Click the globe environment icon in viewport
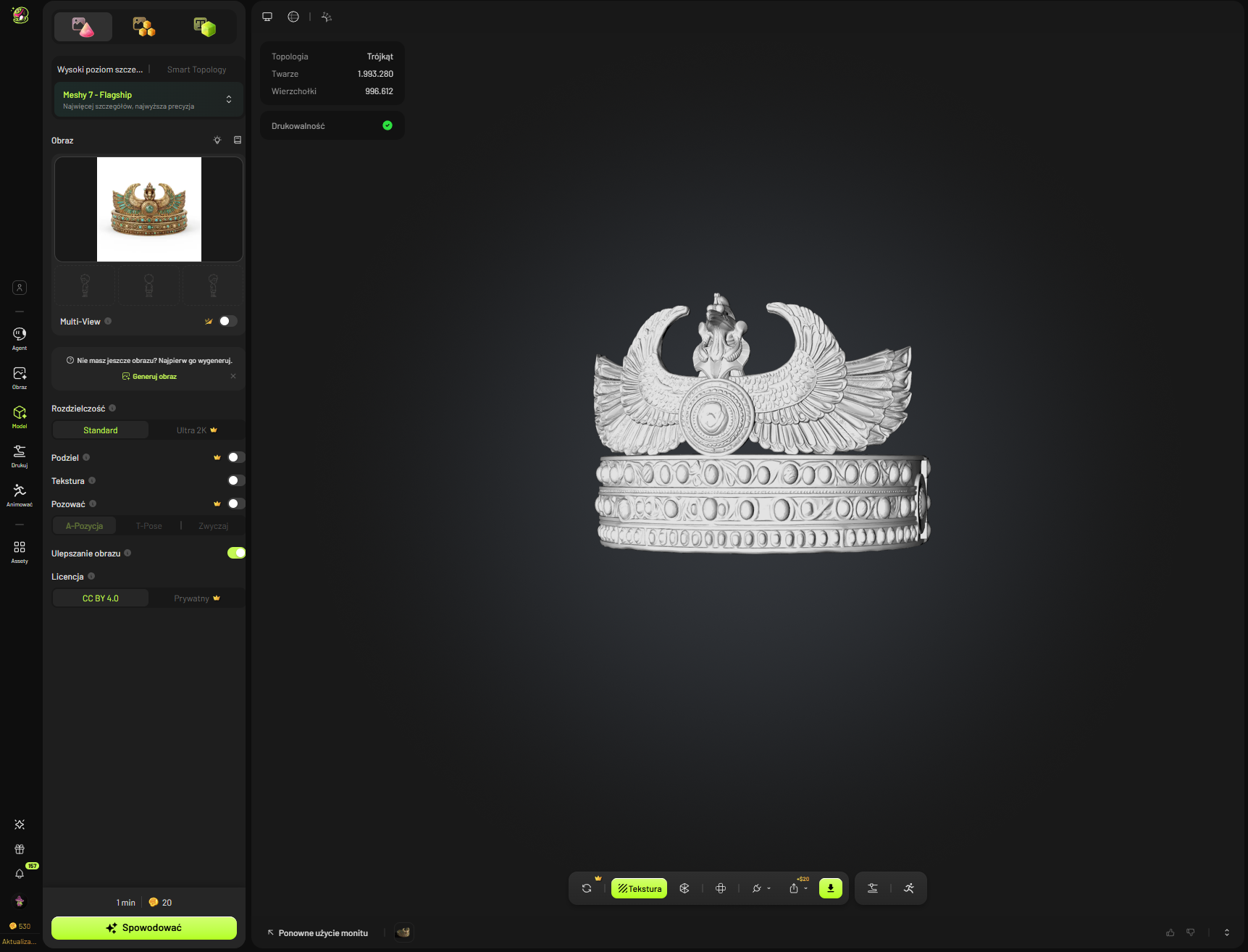1248x952 pixels. (x=293, y=17)
